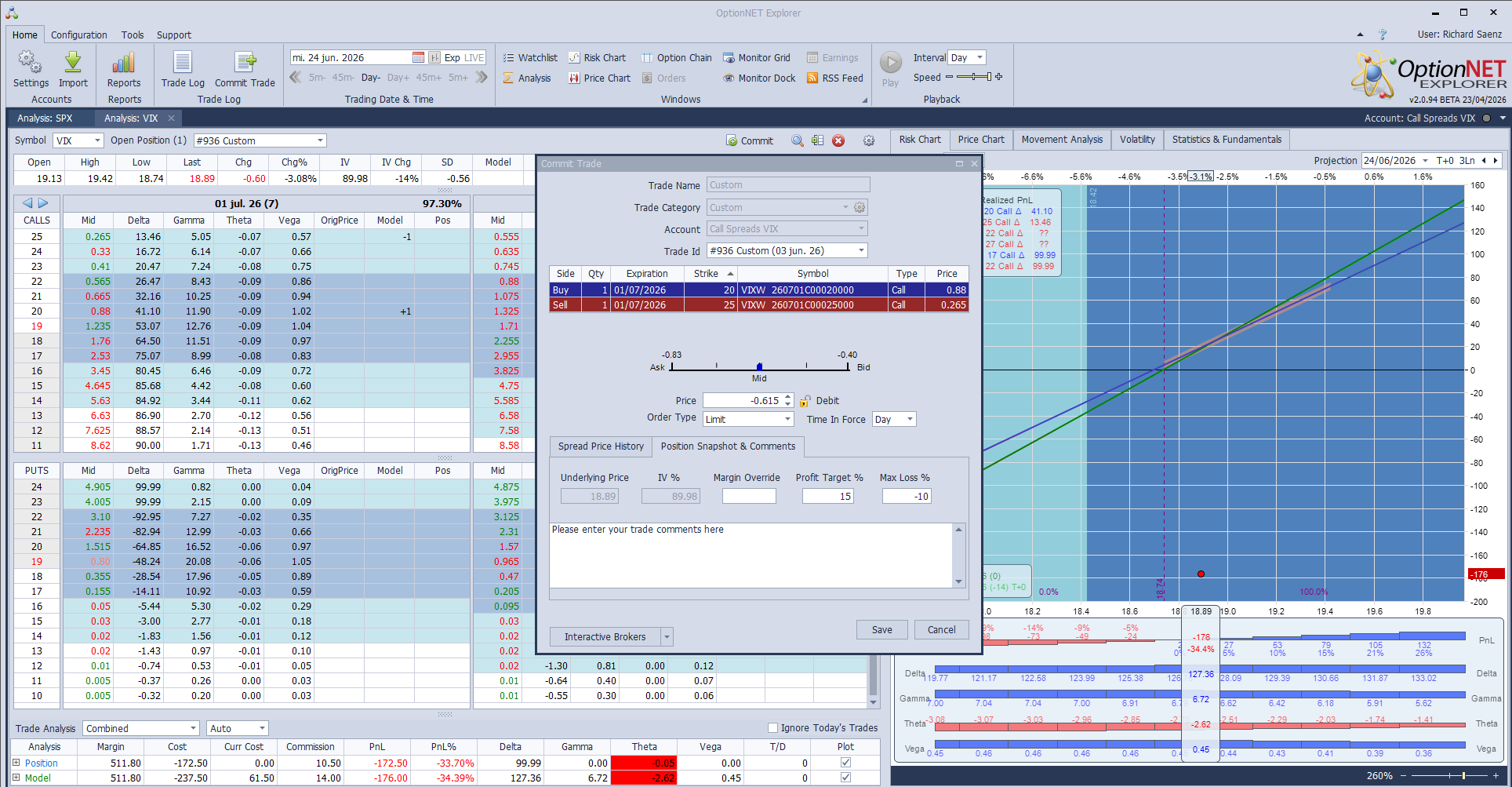Toggle the Exp trading time option
This screenshot has width=1512, height=787.
(452, 57)
